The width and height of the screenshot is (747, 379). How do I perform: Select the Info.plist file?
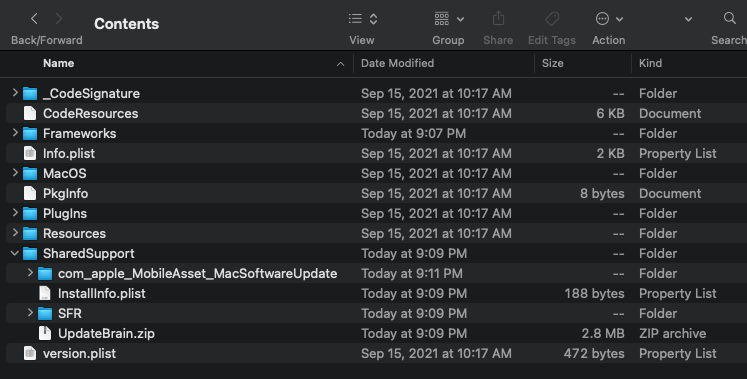tap(69, 153)
